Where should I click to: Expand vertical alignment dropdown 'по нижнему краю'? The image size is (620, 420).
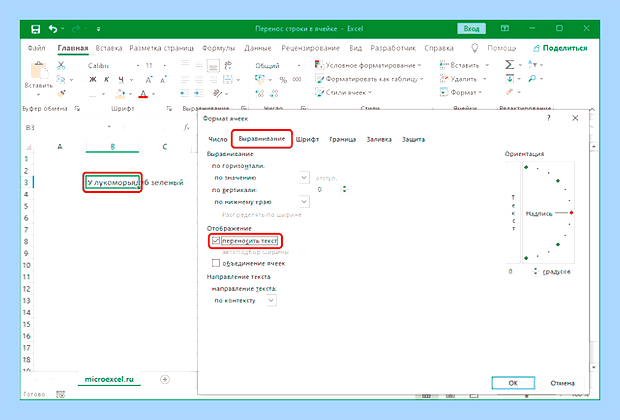(x=304, y=202)
